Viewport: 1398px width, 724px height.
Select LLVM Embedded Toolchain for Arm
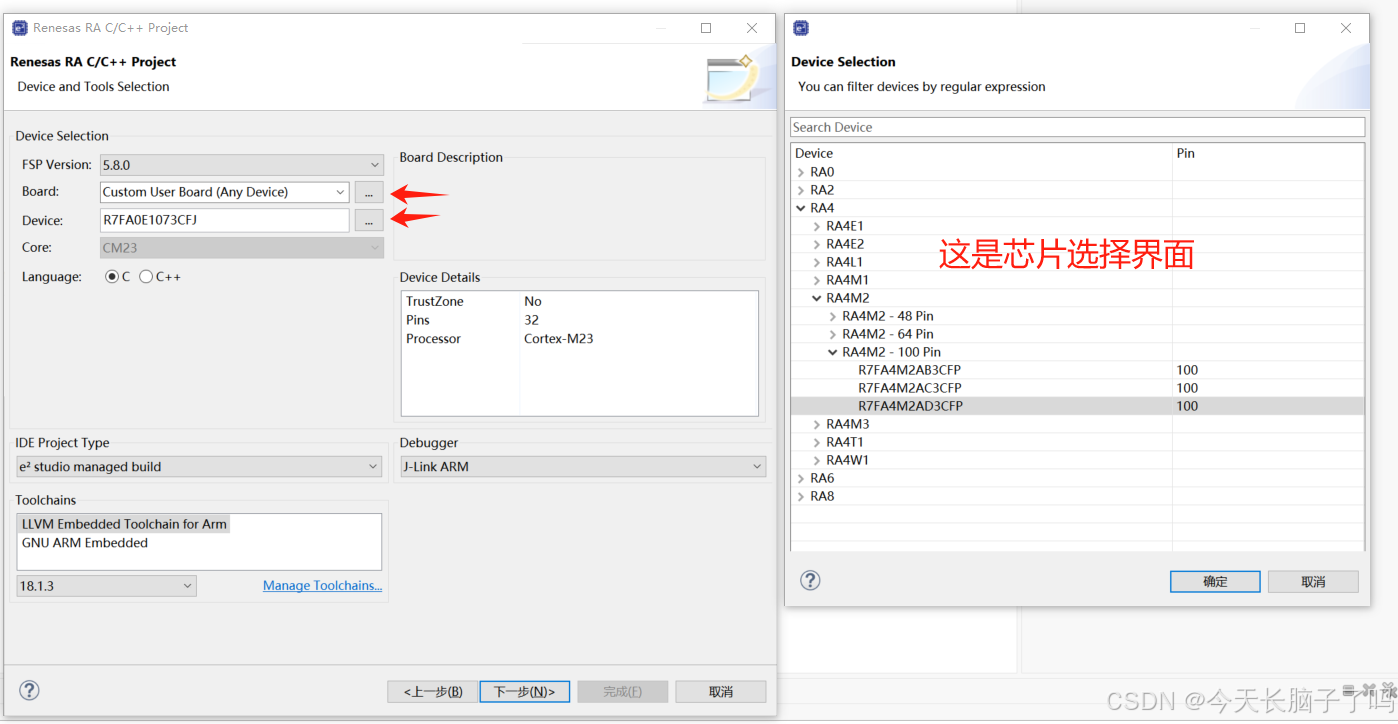pos(124,524)
